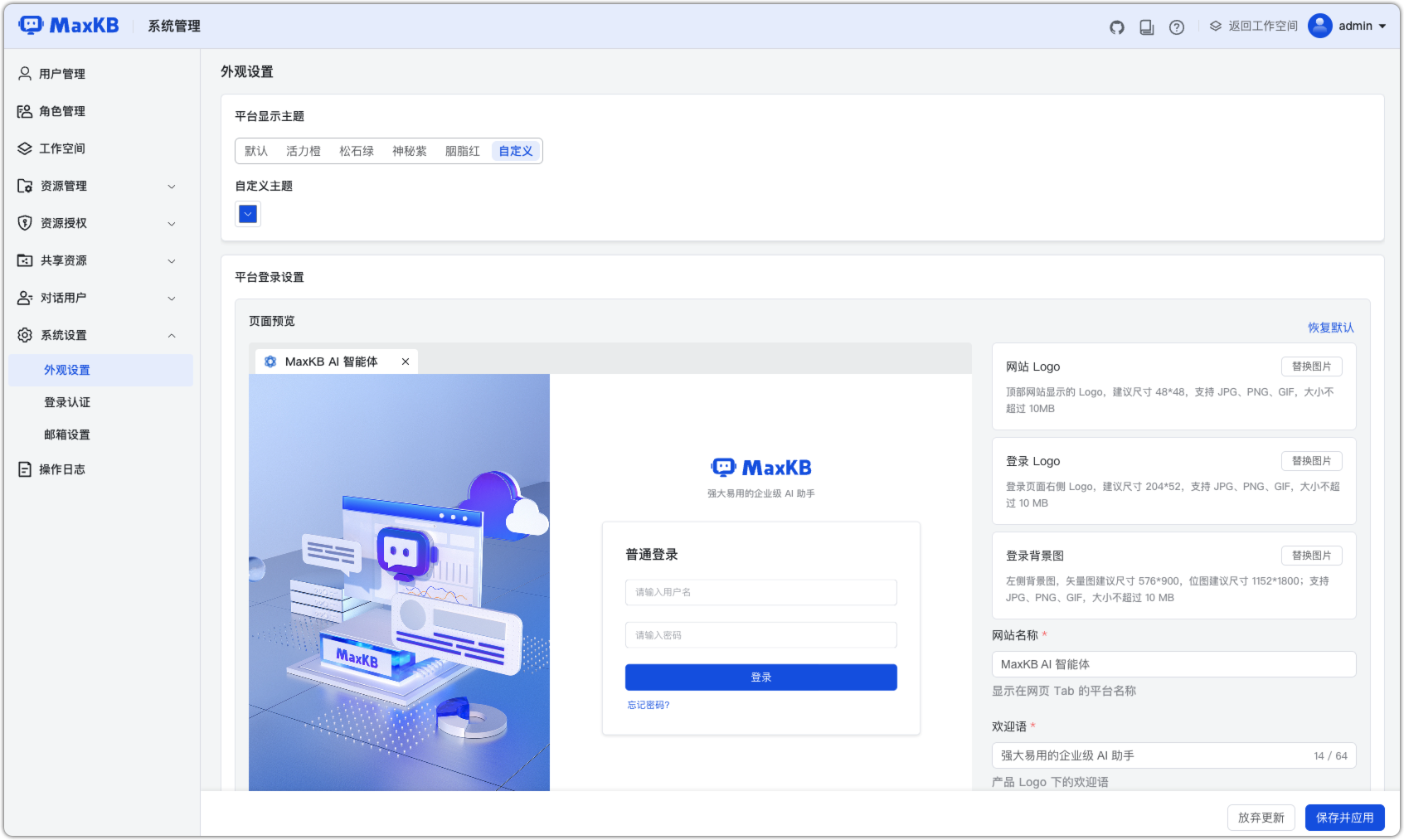Select the 用户管理 sidebar icon
1404x840 pixels.
point(25,73)
